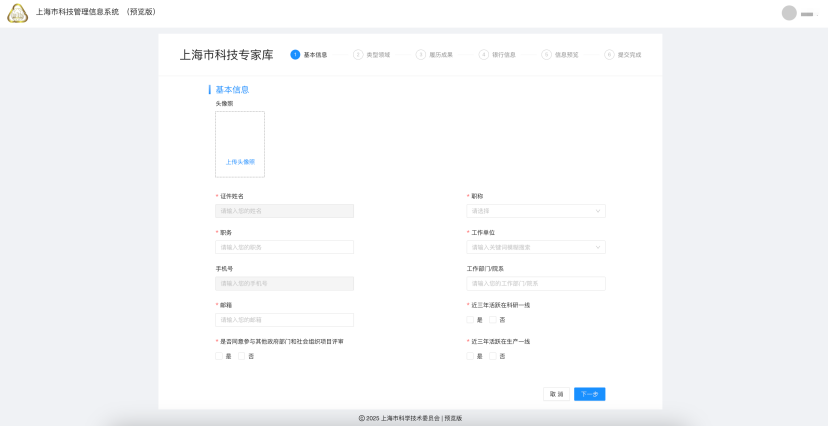Focus the 职务 input field
Screen dimensions: 828x426
284,247
